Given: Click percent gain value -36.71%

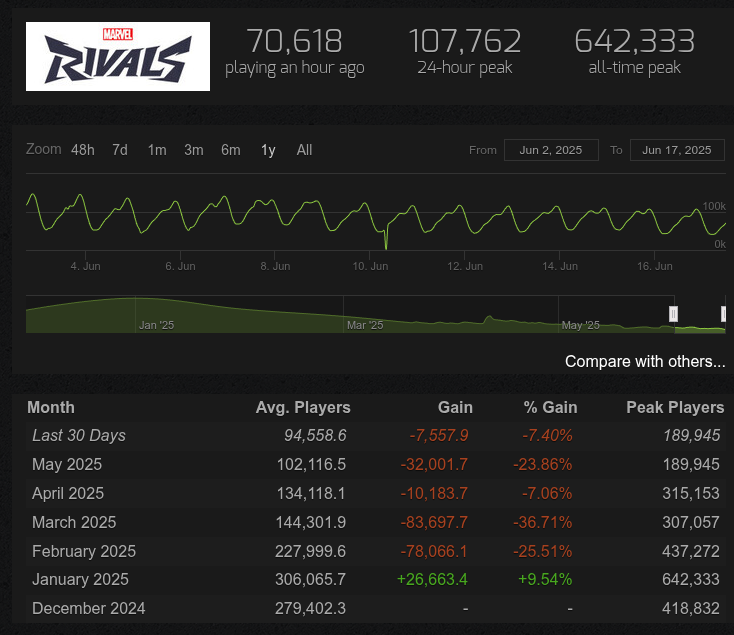Looking at the screenshot, I should 543,522.
